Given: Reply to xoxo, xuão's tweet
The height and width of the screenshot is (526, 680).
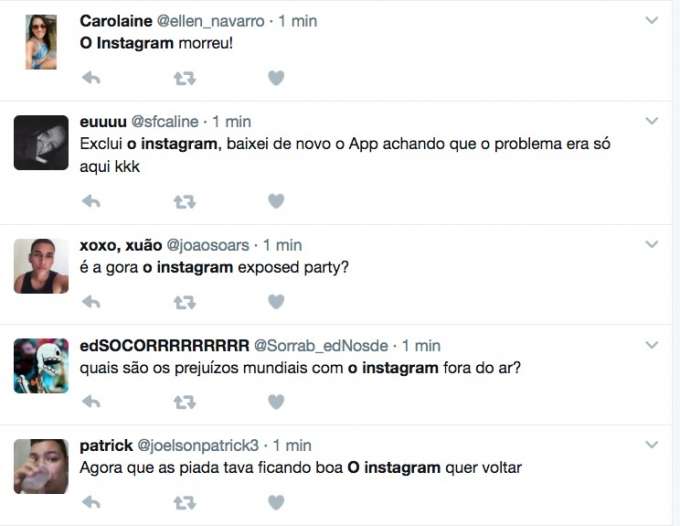Looking at the screenshot, I should (x=90, y=301).
